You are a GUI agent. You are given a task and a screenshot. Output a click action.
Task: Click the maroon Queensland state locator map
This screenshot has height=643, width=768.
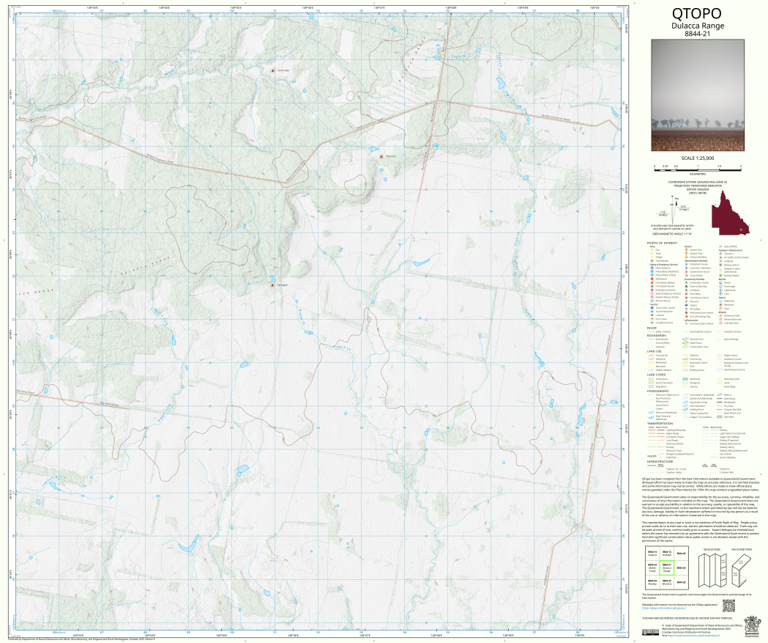tap(730, 214)
